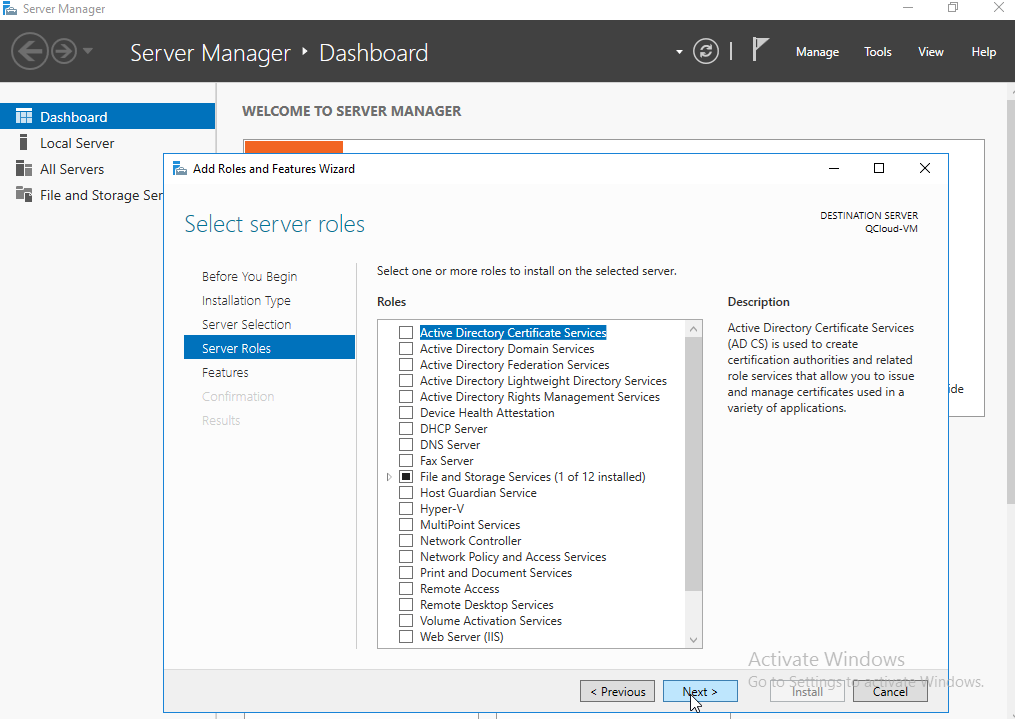This screenshot has height=719, width=1015.
Task: Click the Refresh icon in Server Manager header
Action: click(706, 51)
